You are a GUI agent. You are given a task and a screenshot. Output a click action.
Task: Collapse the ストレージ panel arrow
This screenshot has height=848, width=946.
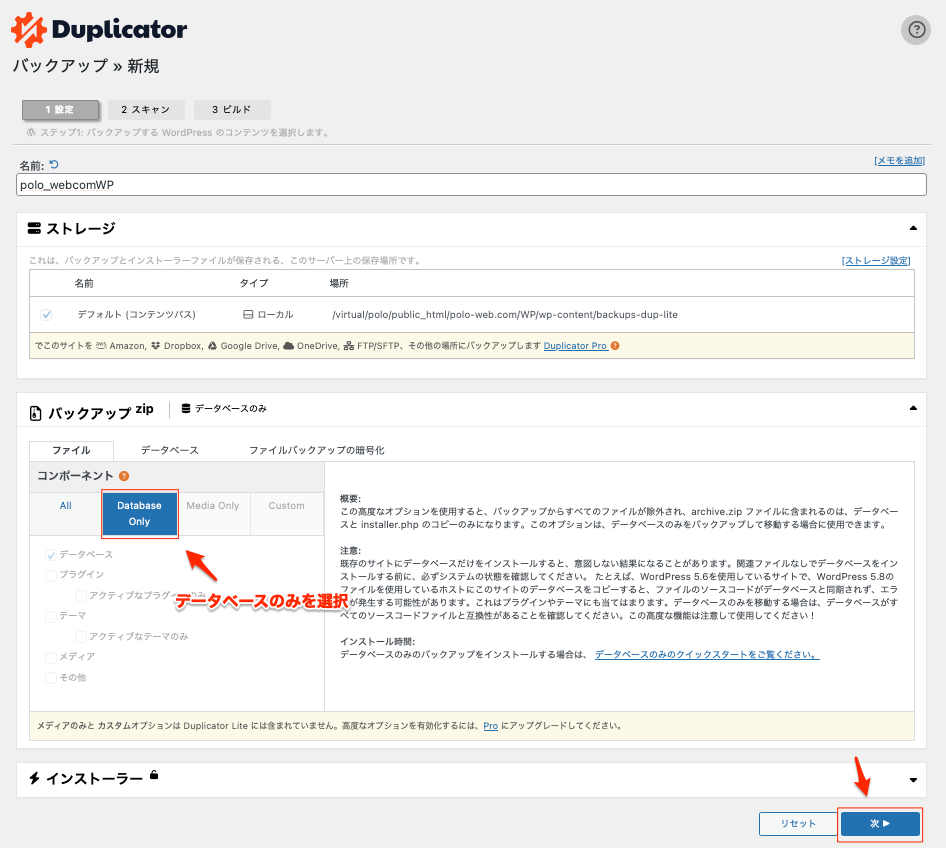point(912,228)
